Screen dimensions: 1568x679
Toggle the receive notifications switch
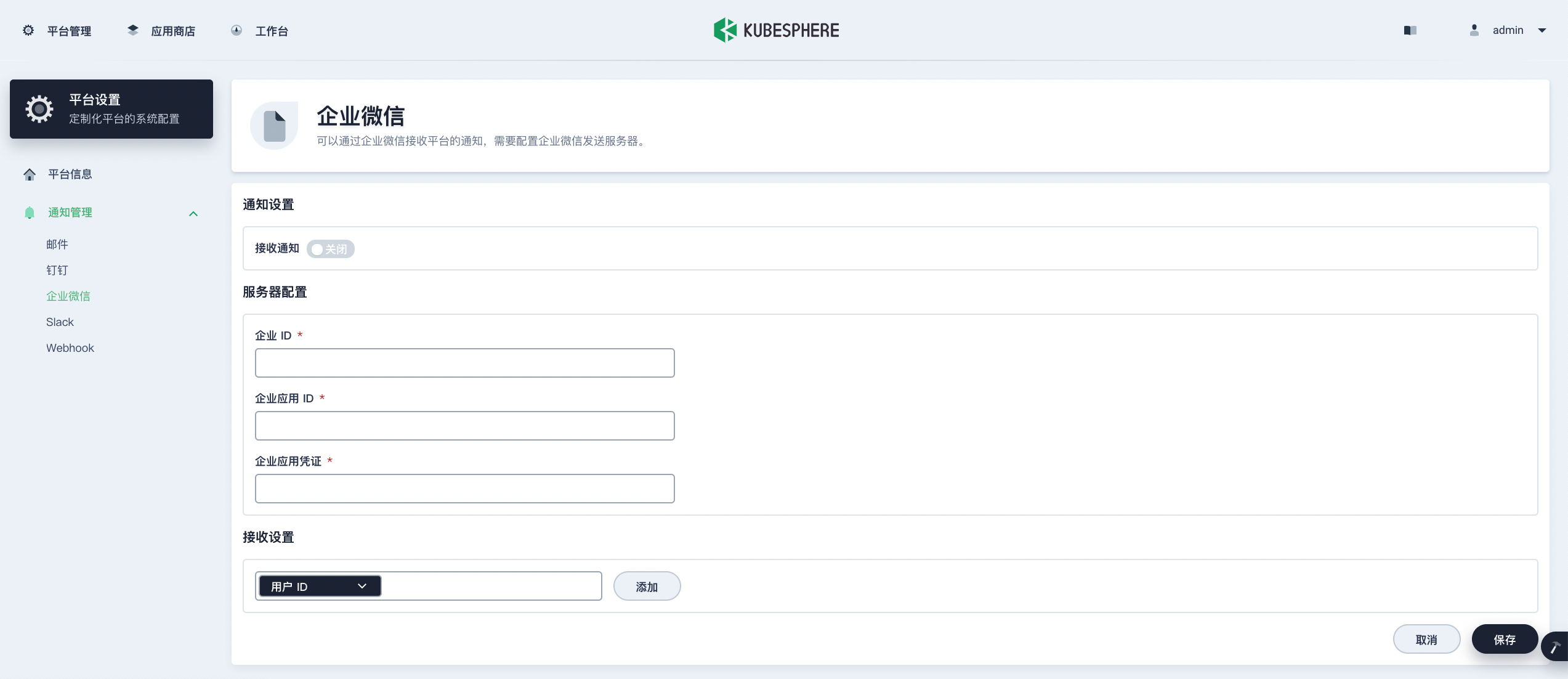[x=331, y=249]
